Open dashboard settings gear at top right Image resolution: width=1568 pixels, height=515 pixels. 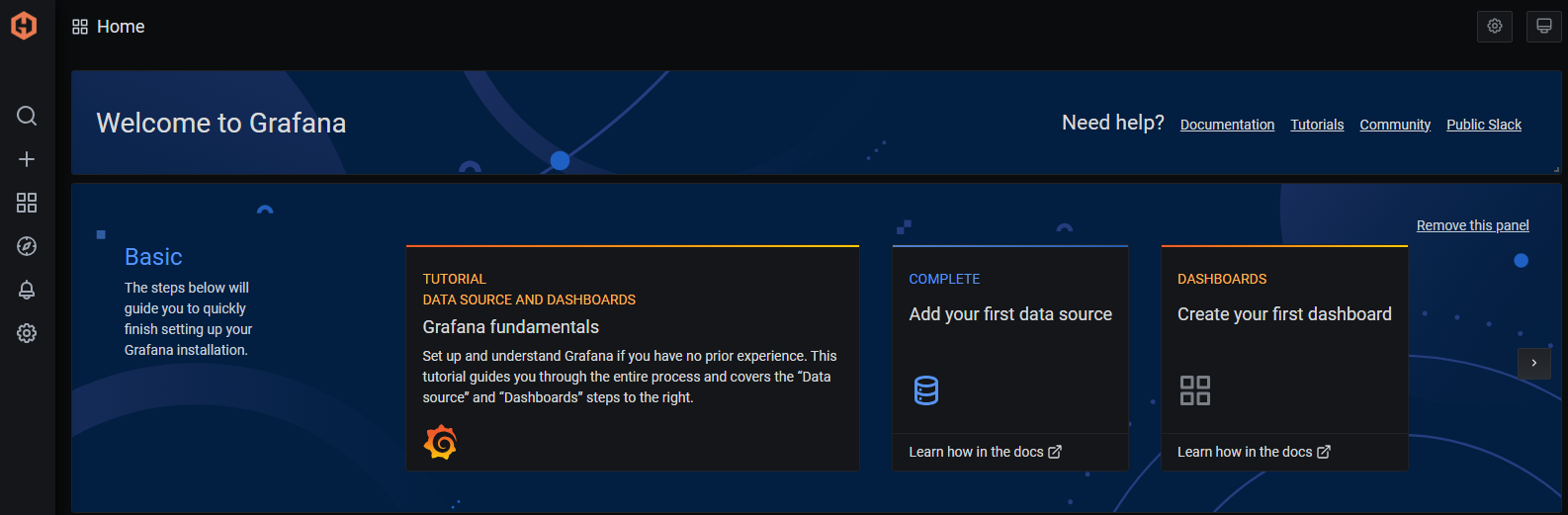pyautogui.click(x=1495, y=27)
